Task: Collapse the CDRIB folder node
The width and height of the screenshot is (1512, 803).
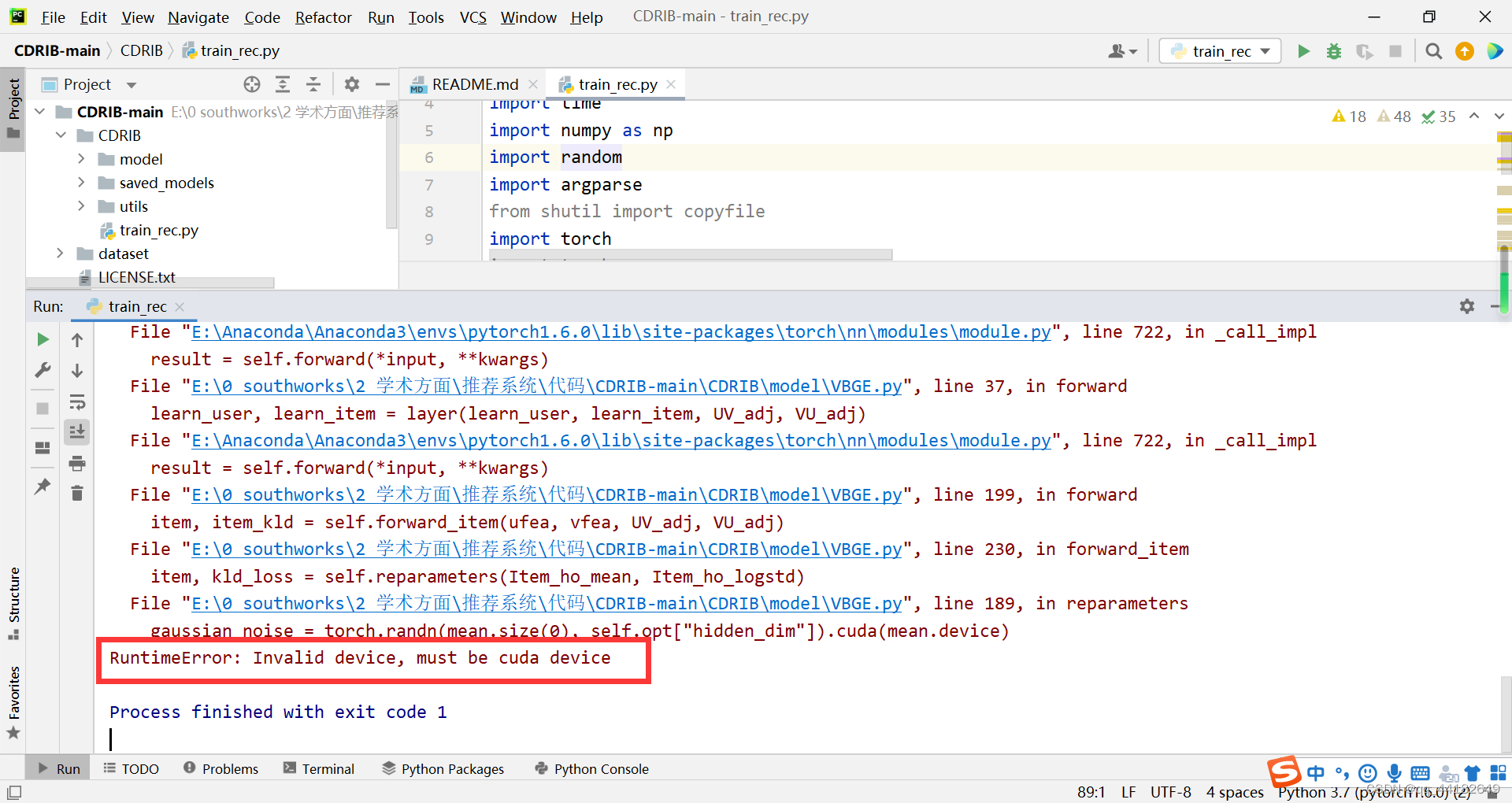Action: pyautogui.click(x=61, y=135)
